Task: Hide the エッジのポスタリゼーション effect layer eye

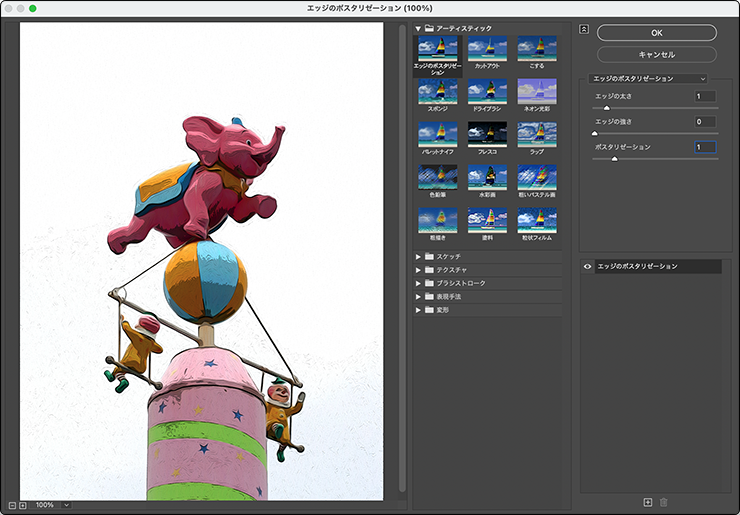Action: (587, 267)
